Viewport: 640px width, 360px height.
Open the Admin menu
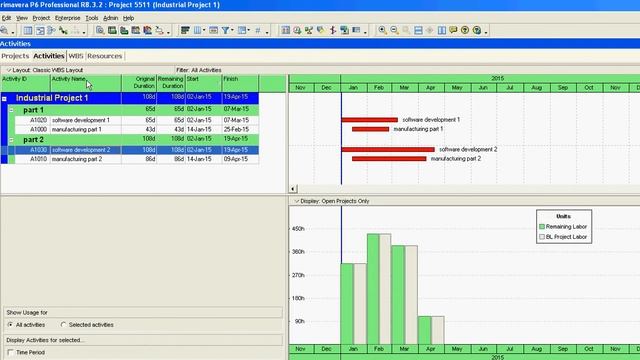point(110,18)
